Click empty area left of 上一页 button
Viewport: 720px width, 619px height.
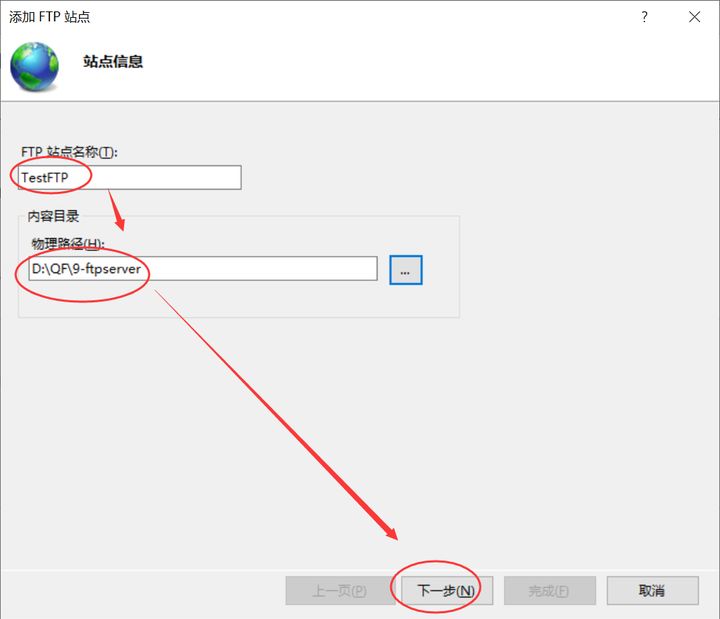pyautogui.click(x=140, y=590)
